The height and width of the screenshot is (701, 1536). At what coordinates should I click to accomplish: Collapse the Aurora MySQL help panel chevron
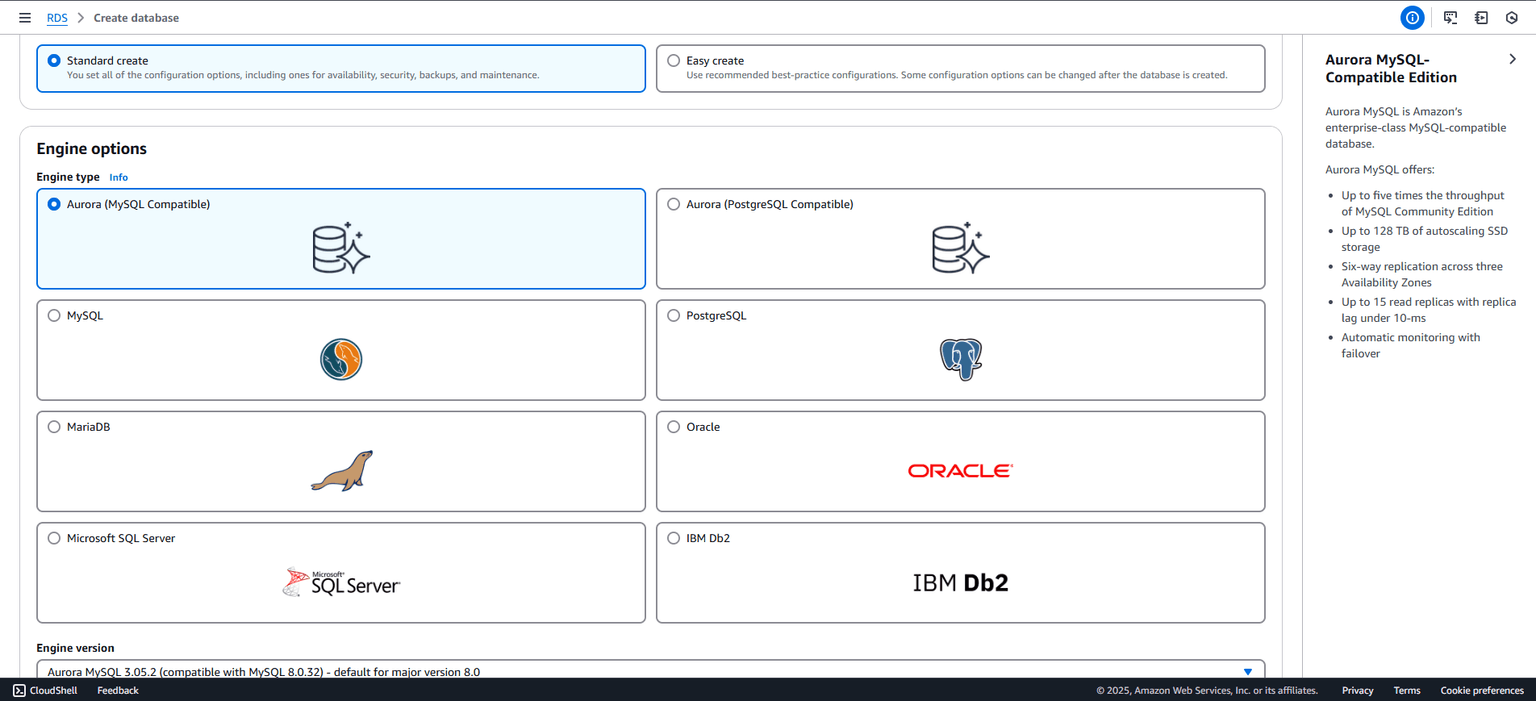coord(1512,60)
